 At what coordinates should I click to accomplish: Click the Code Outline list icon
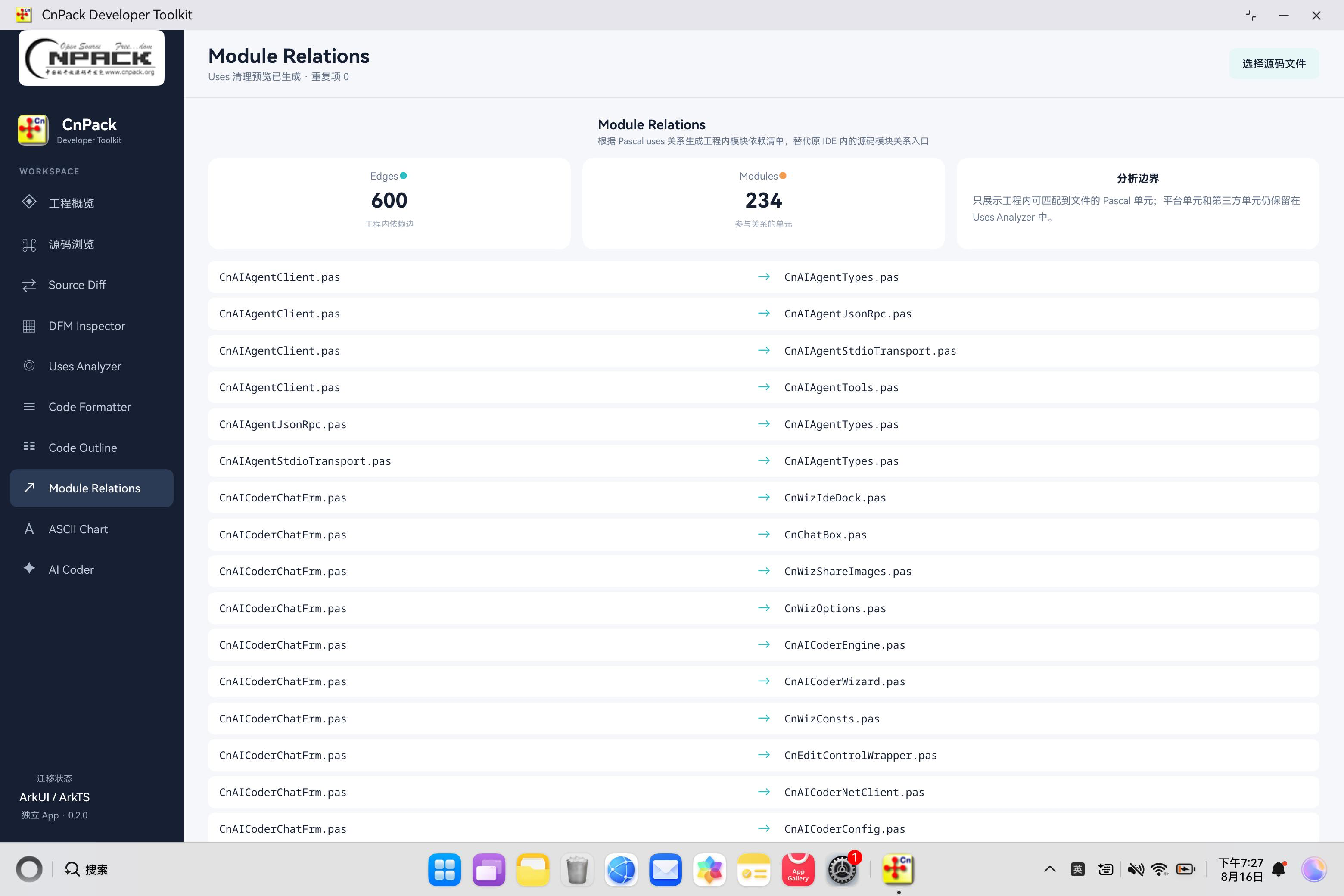point(29,446)
